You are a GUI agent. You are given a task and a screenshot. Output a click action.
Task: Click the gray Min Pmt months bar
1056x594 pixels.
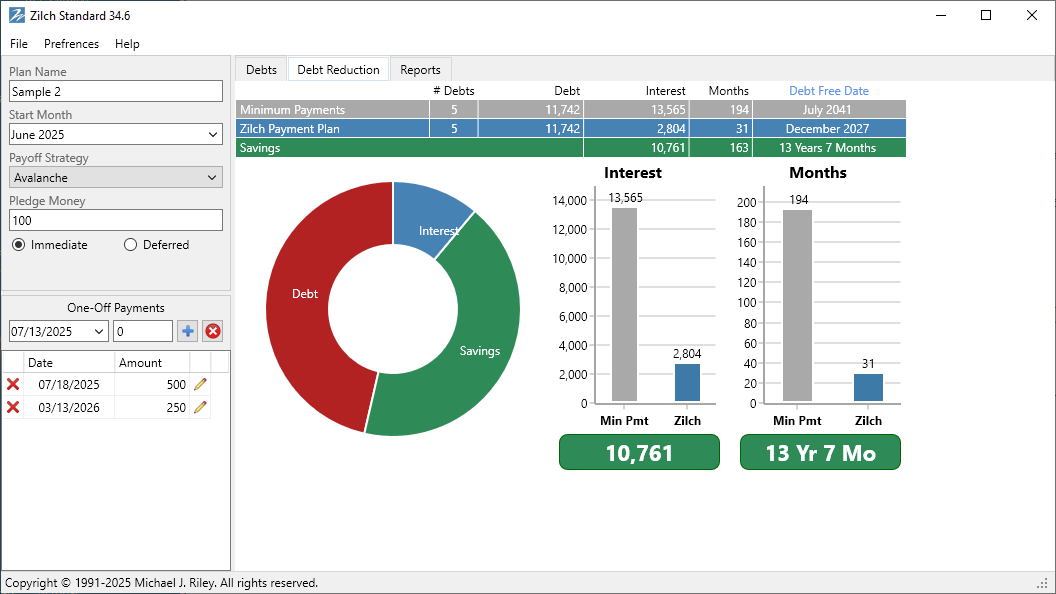pos(797,306)
